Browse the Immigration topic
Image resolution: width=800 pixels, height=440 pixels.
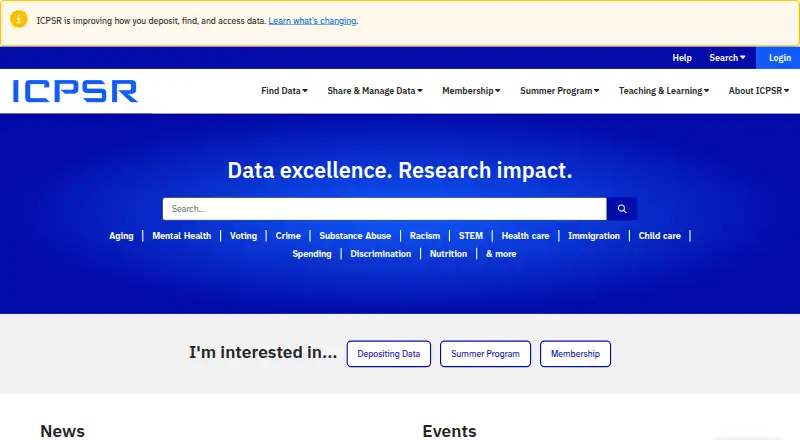point(594,236)
